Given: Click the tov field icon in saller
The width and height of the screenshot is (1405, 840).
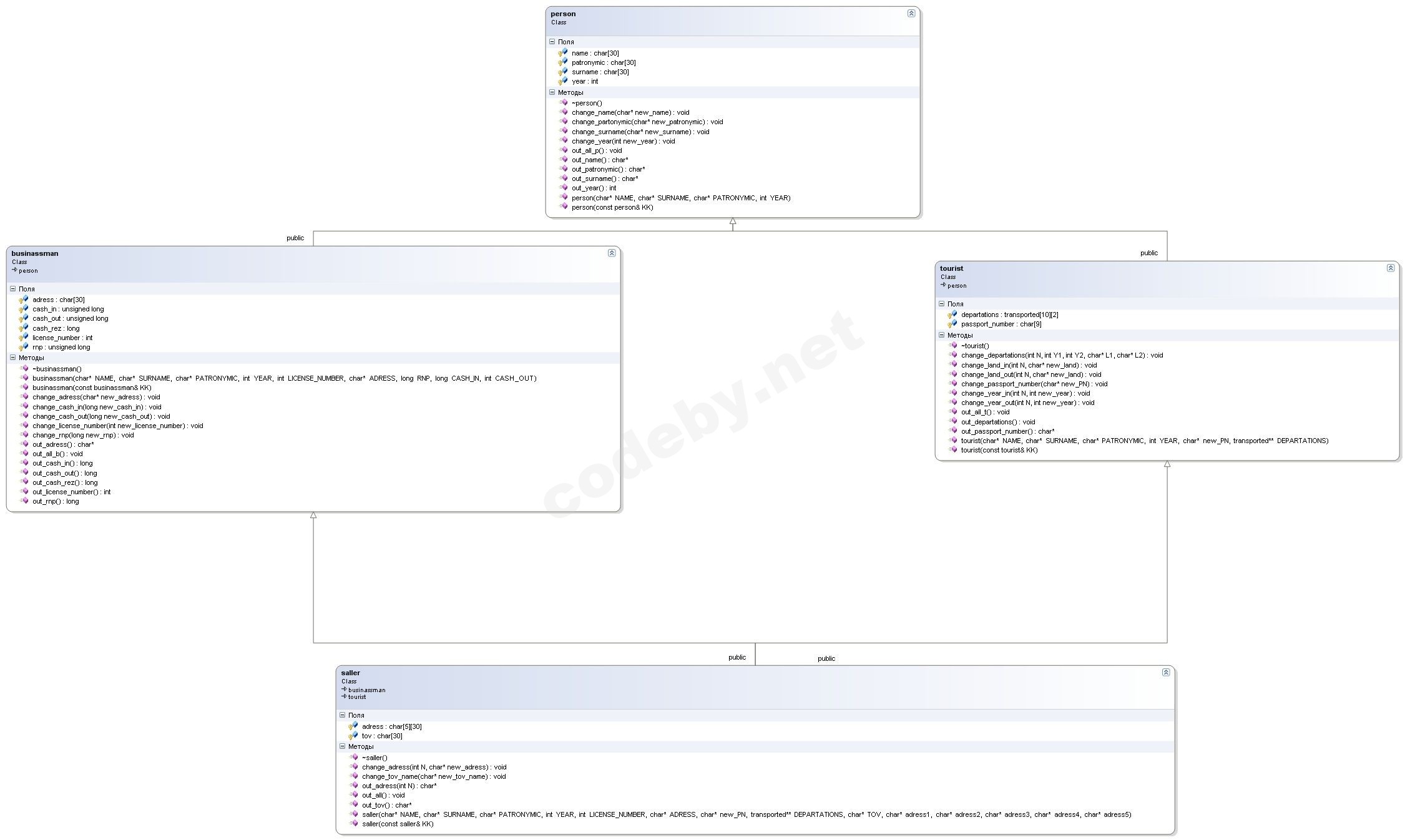Looking at the screenshot, I should (353, 736).
